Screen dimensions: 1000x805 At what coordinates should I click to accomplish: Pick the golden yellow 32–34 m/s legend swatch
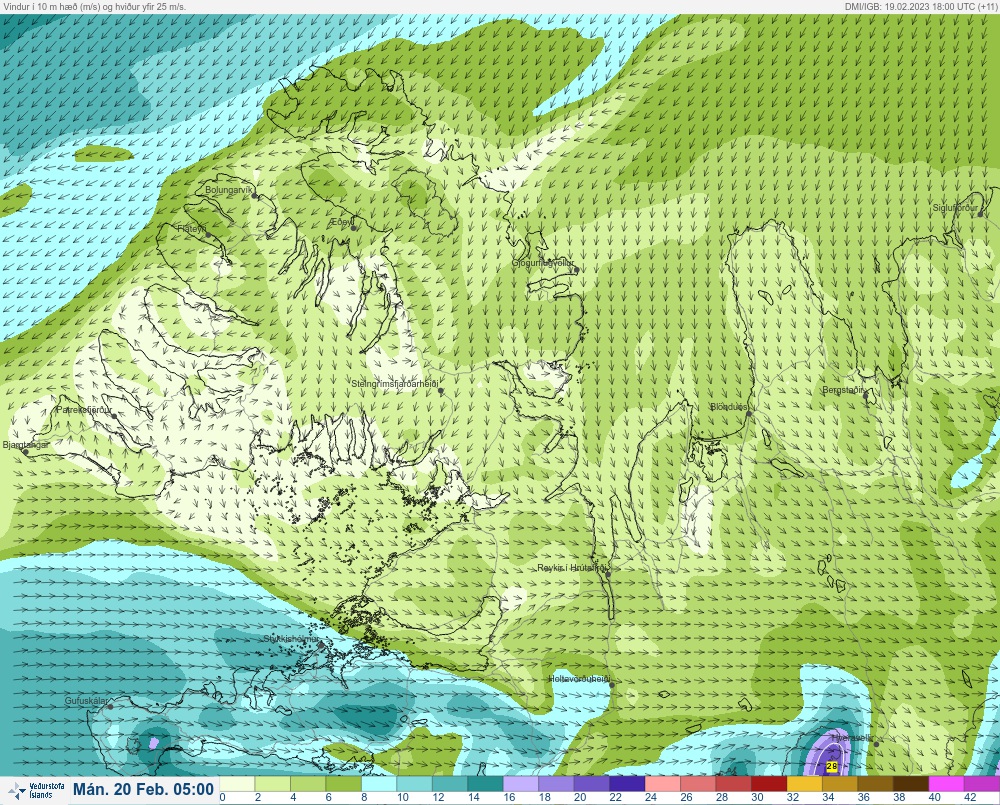(805, 783)
